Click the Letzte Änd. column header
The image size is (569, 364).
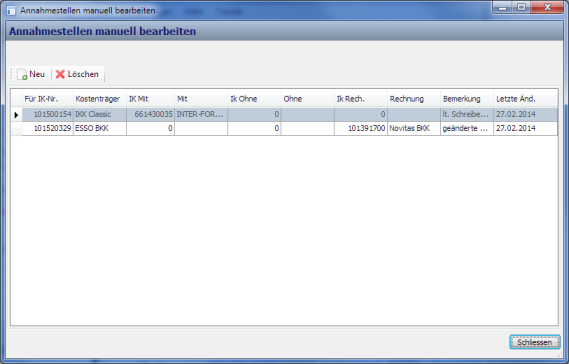click(x=525, y=99)
